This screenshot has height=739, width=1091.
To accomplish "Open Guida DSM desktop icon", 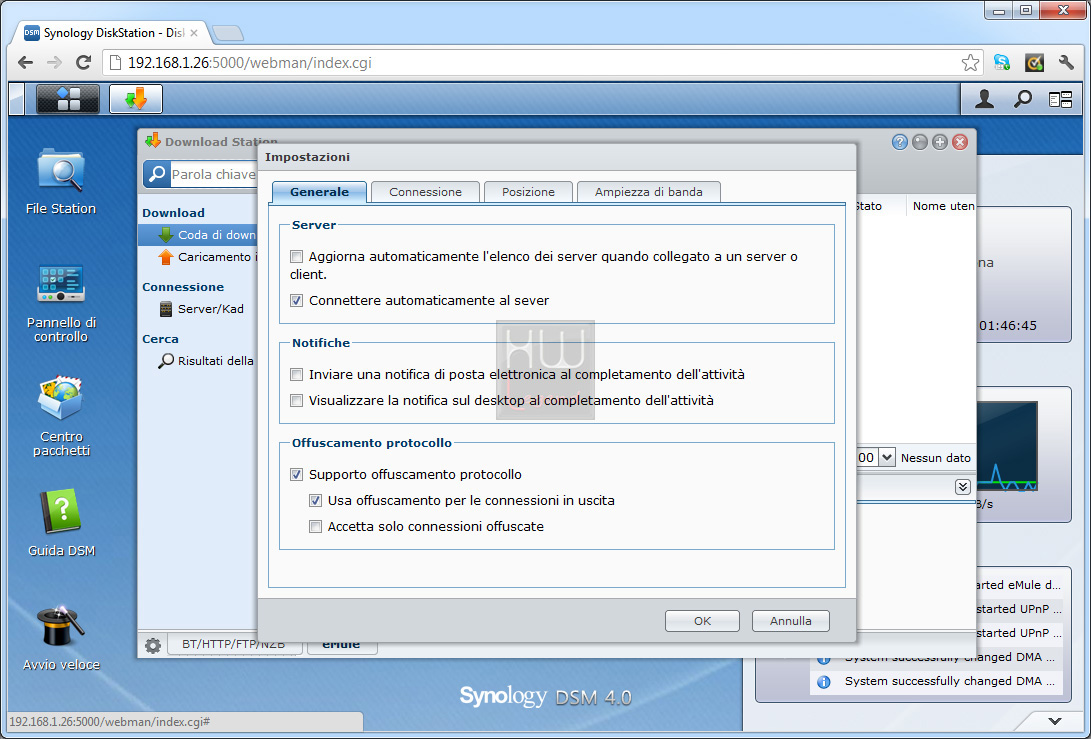I will pos(61,523).
